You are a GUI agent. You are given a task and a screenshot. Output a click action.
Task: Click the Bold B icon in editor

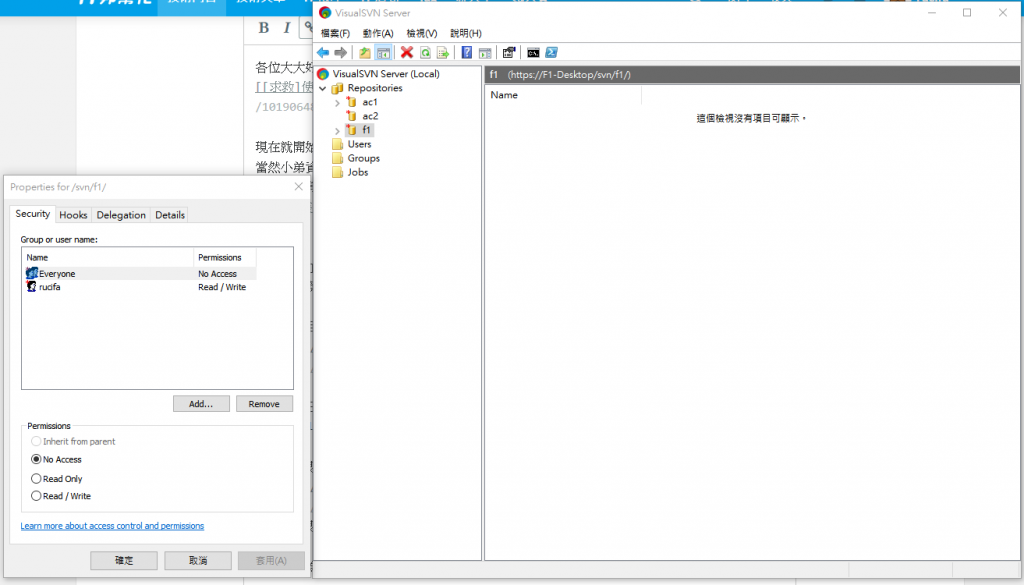(x=264, y=27)
